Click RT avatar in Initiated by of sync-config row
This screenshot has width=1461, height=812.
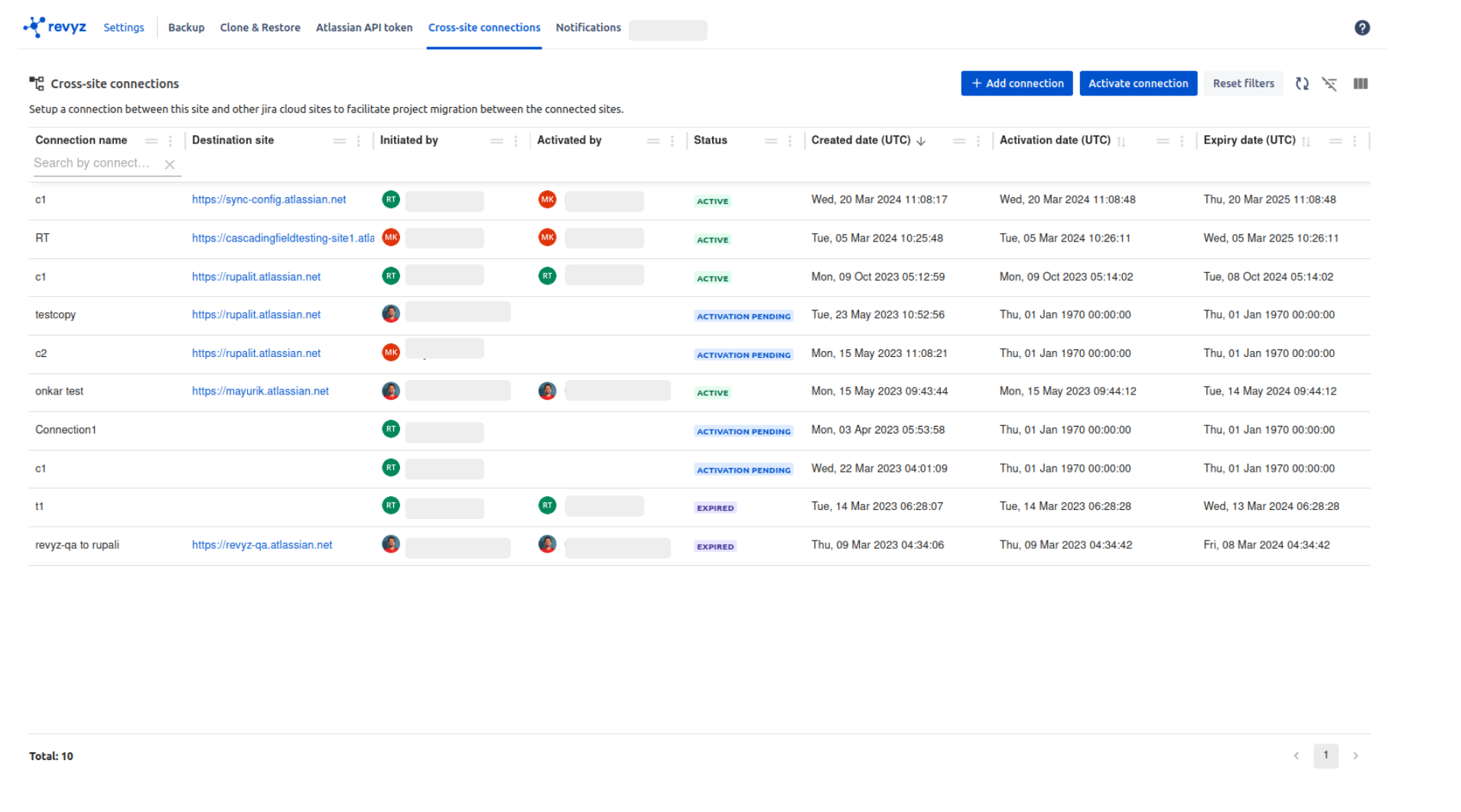coord(391,200)
